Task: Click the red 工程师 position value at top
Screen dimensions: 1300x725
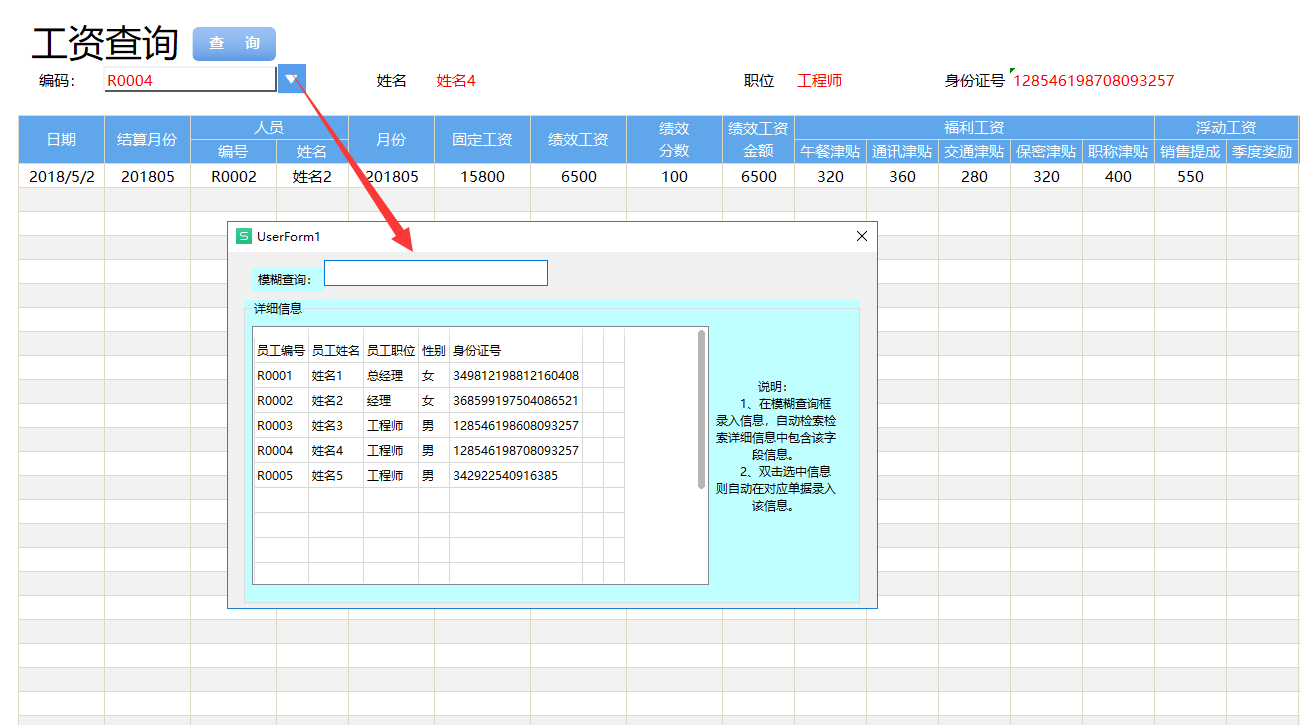Action: 820,81
